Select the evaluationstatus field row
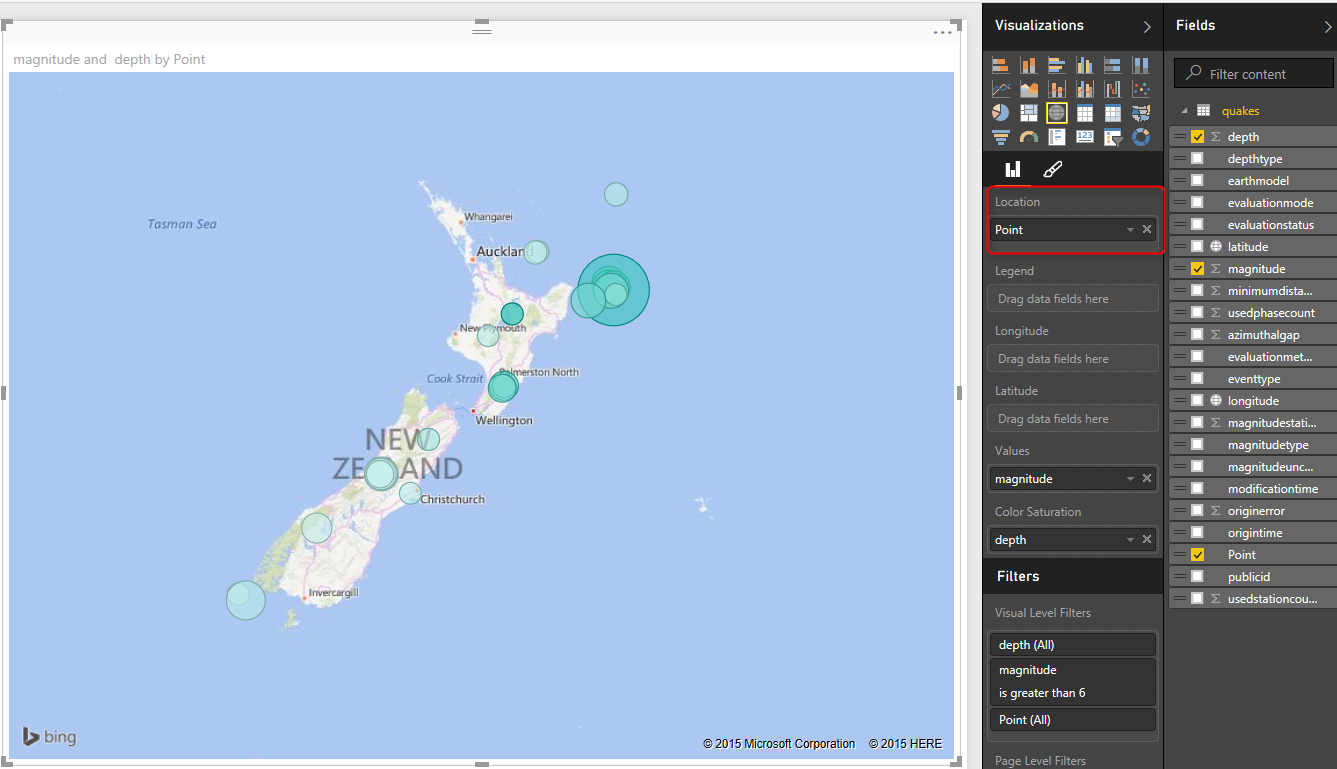Image resolution: width=1337 pixels, height=769 pixels. (1252, 225)
